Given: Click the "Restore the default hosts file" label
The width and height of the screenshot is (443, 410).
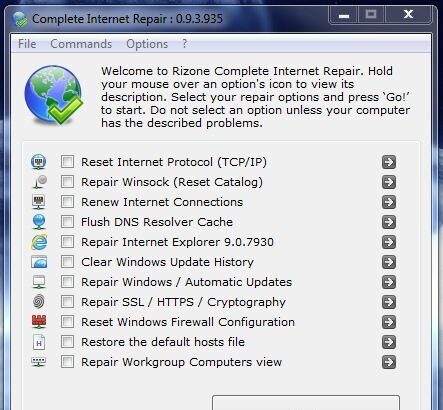Looking at the screenshot, I should [x=163, y=342].
